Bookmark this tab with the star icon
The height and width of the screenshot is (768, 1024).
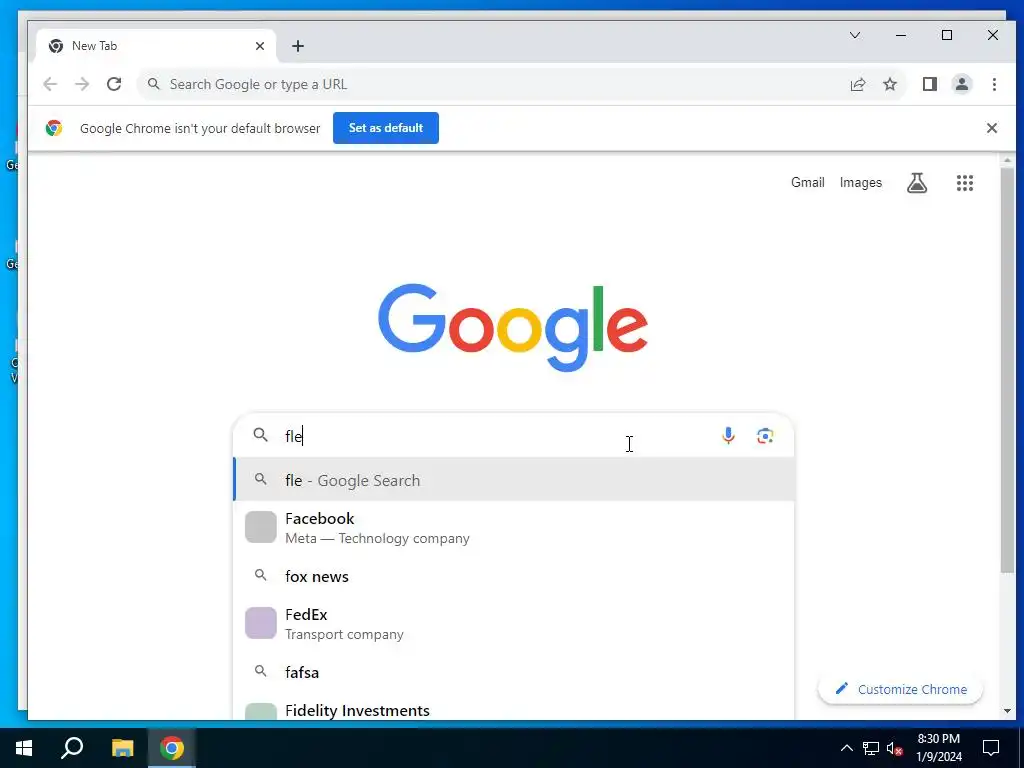[890, 84]
